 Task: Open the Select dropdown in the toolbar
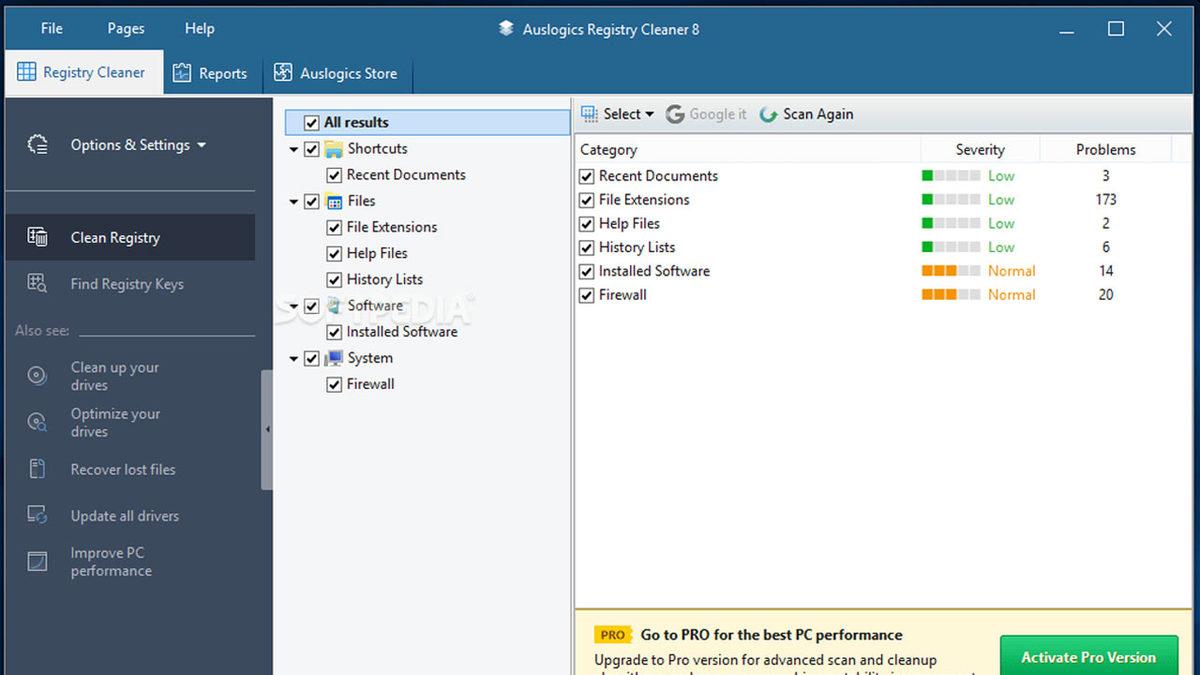coord(618,115)
